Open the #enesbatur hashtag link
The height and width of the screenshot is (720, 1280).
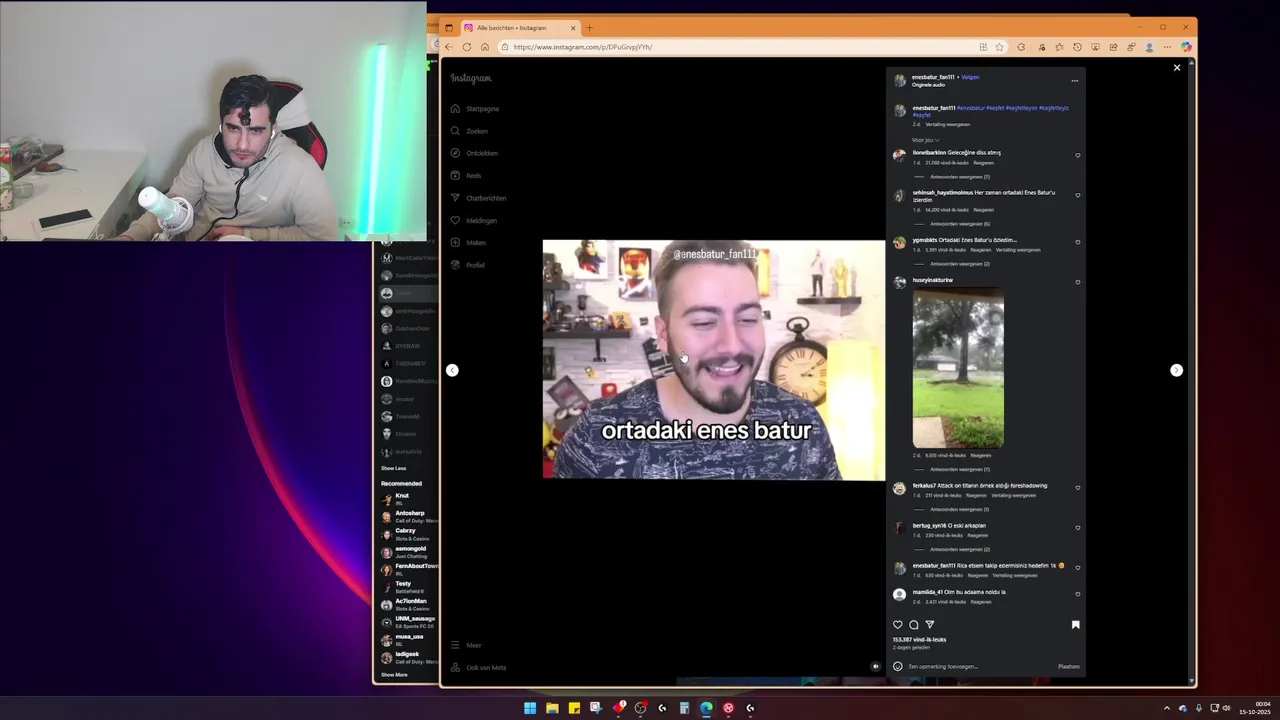point(970,108)
